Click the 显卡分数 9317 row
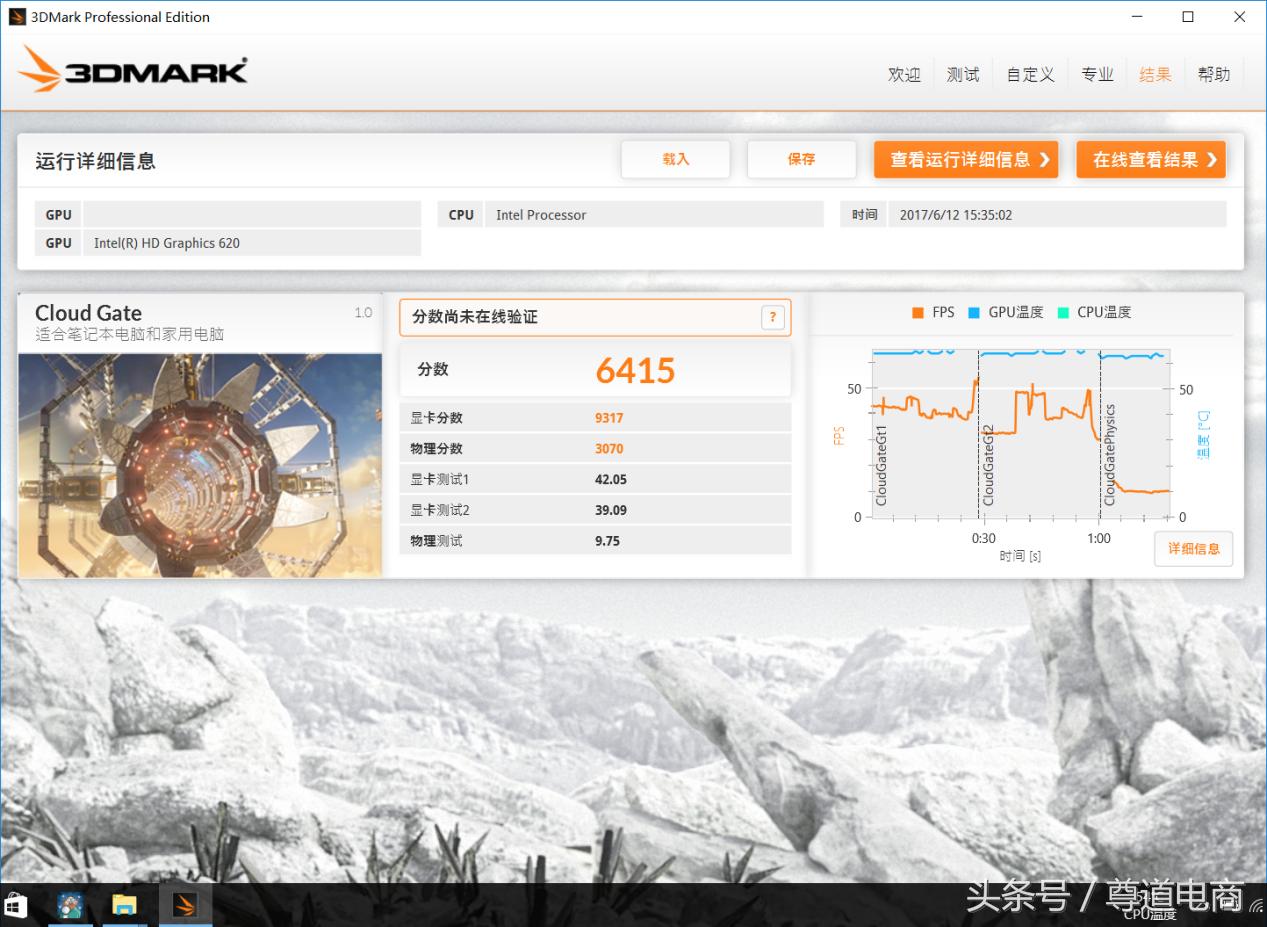The height and width of the screenshot is (927, 1267). (x=595, y=418)
